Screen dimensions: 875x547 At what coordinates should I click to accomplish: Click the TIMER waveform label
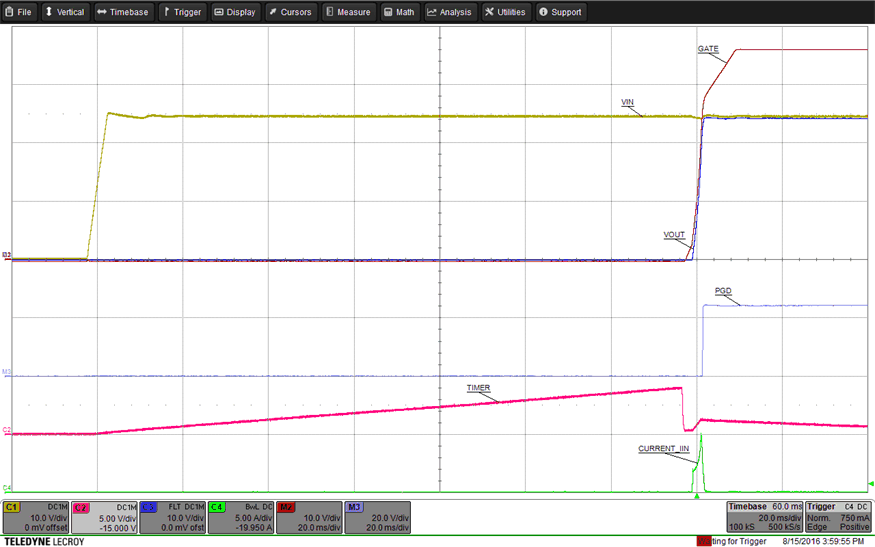tap(478, 386)
